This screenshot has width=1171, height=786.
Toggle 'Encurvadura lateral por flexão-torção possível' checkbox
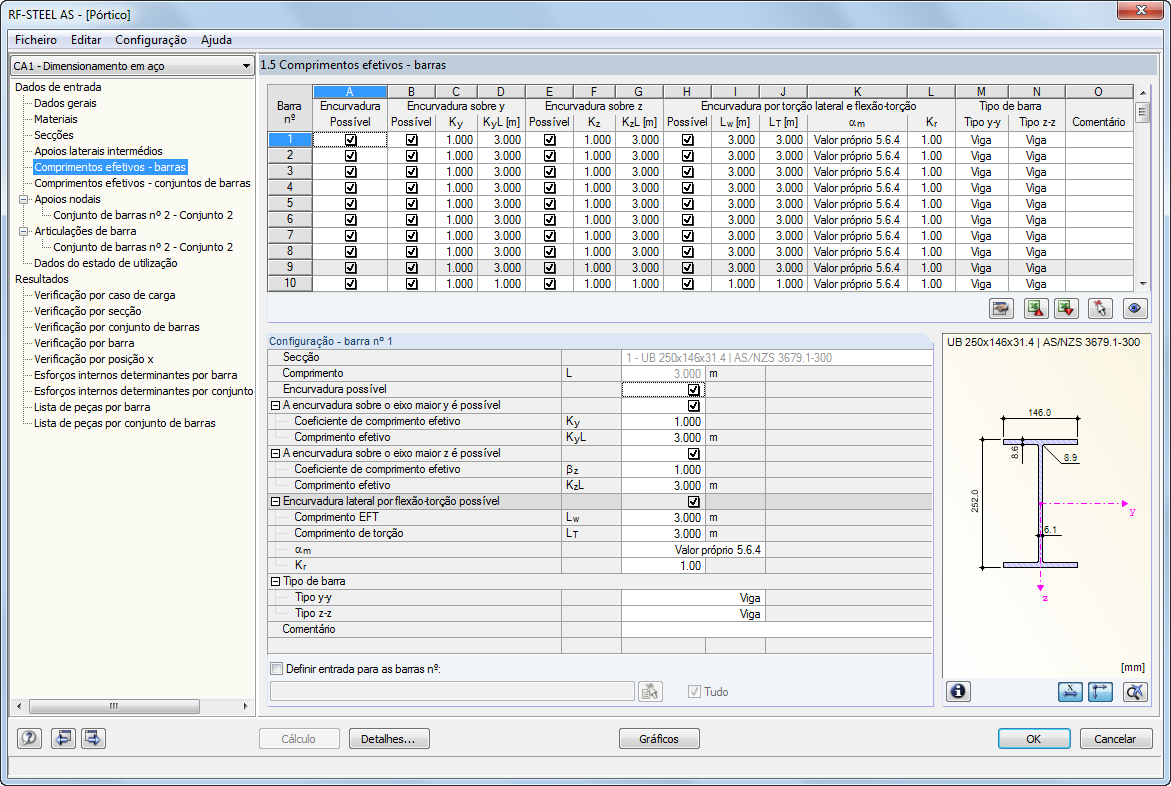point(694,502)
